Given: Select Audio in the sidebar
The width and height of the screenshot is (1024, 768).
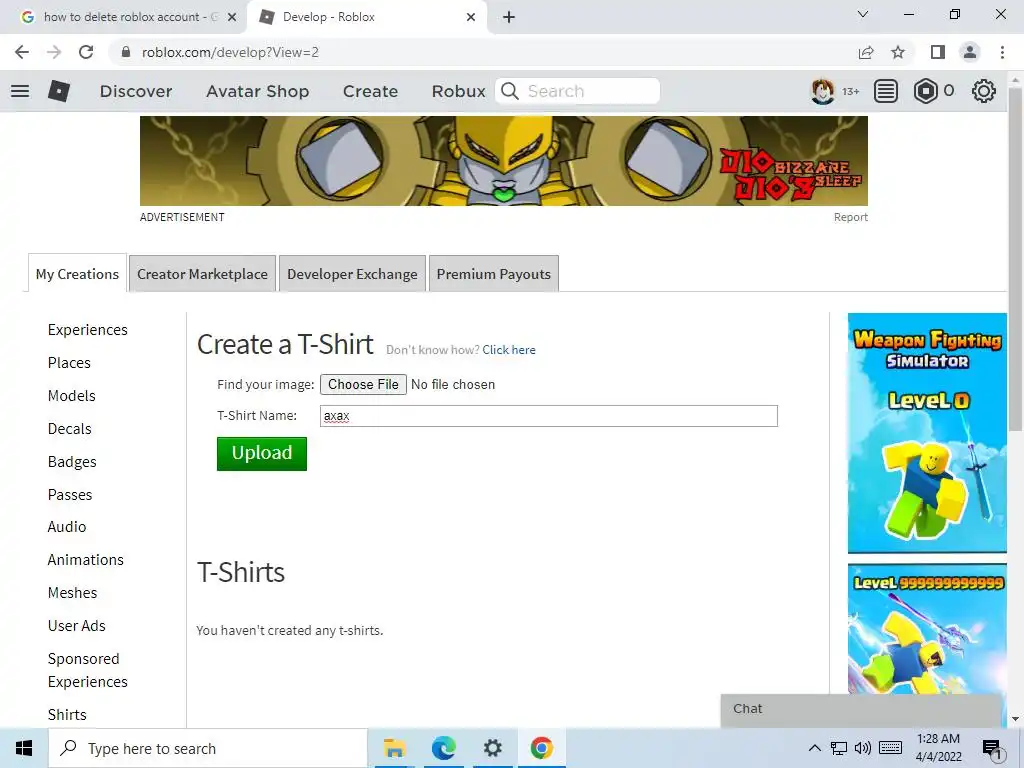Looking at the screenshot, I should click(x=67, y=526).
